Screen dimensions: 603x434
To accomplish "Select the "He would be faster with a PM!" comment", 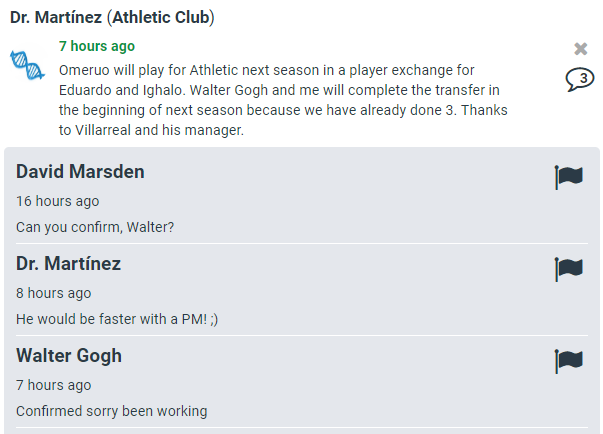I will pyautogui.click(x=117, y=319).
